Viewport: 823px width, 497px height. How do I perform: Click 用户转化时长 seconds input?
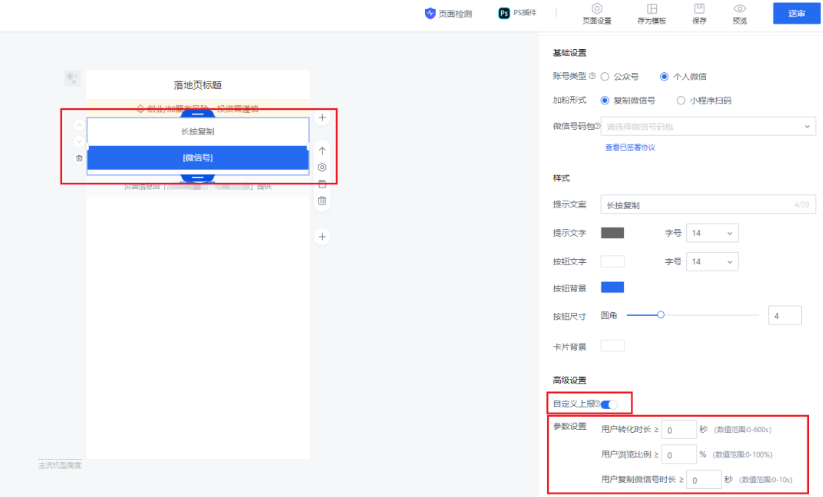(679, 429)
